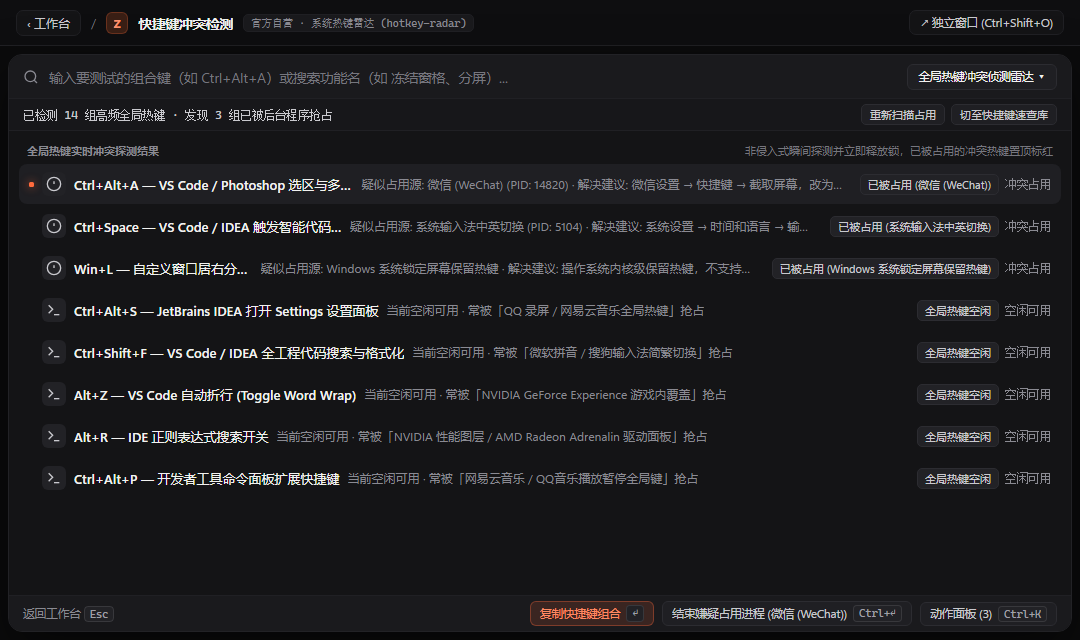The height and width of the screenshot is (640, 1080).
Task: Select Ctrl+Alt+P — 开发者工具命令面板 row title
Action: click(x=207, y=479)
